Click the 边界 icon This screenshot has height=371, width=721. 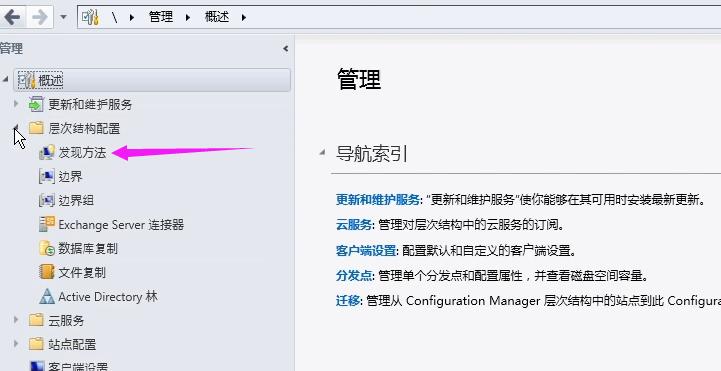click(x=47, y=177)
